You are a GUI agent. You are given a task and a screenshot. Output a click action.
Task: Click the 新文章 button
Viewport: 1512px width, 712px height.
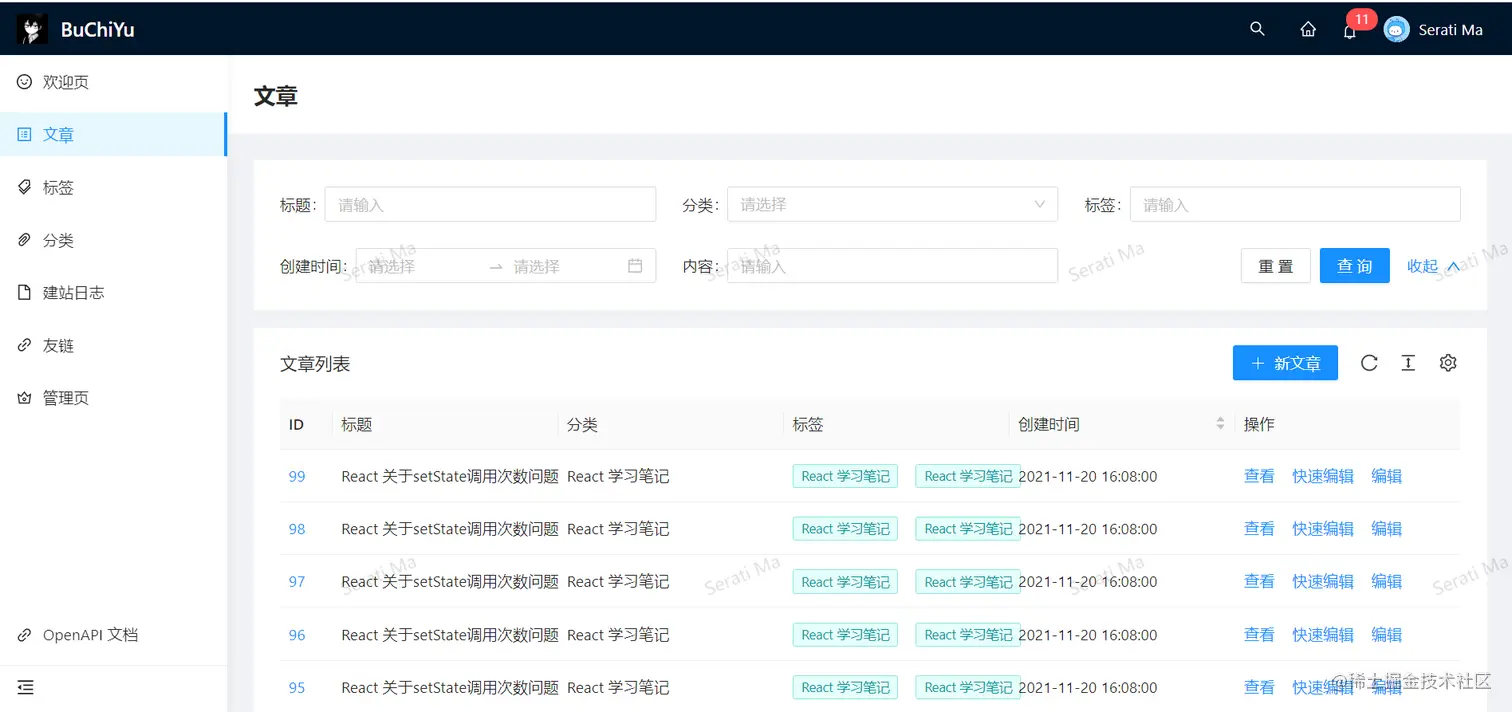tap(1285, 363)
